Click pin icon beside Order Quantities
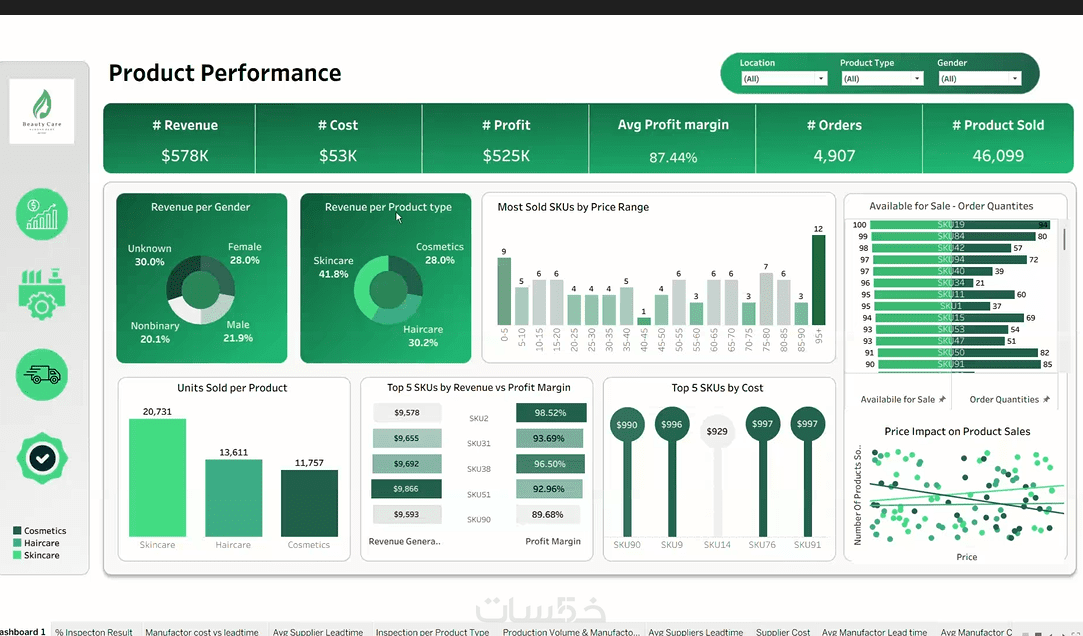The image size is (1083, 636). point(1046,400)
